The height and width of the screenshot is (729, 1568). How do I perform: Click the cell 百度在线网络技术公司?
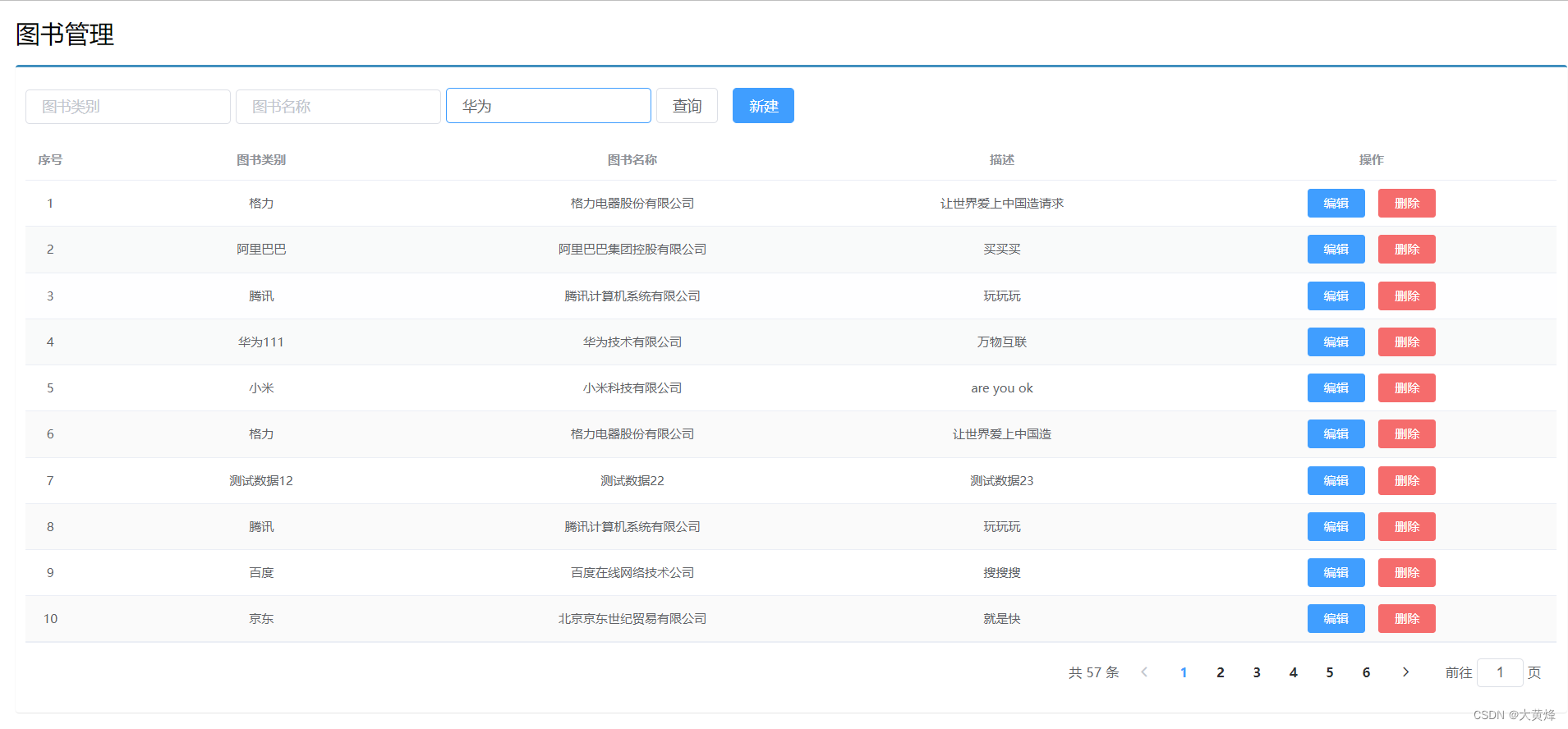632,573
